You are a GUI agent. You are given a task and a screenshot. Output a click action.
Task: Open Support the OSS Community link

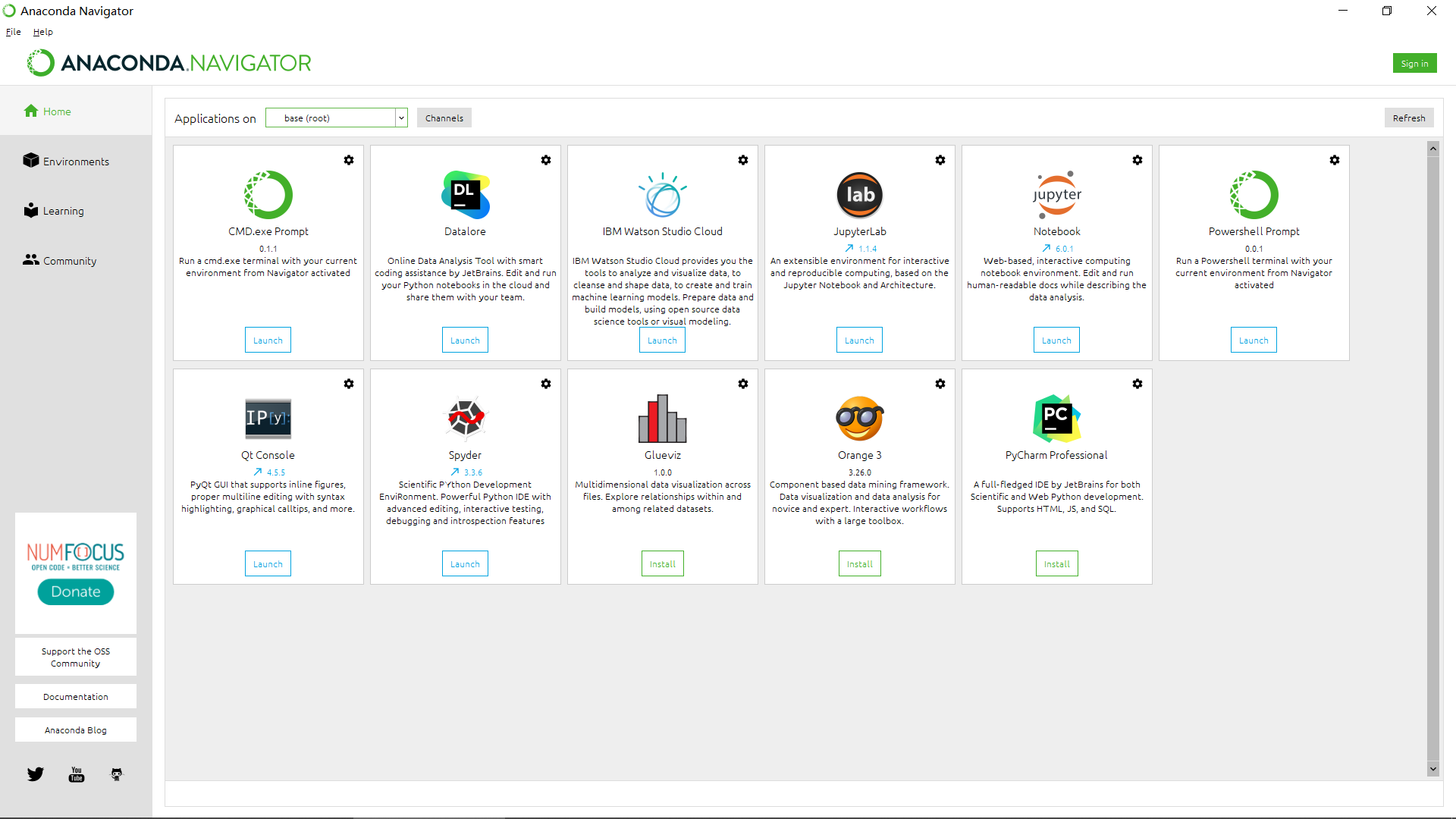(x=76, y=657)
